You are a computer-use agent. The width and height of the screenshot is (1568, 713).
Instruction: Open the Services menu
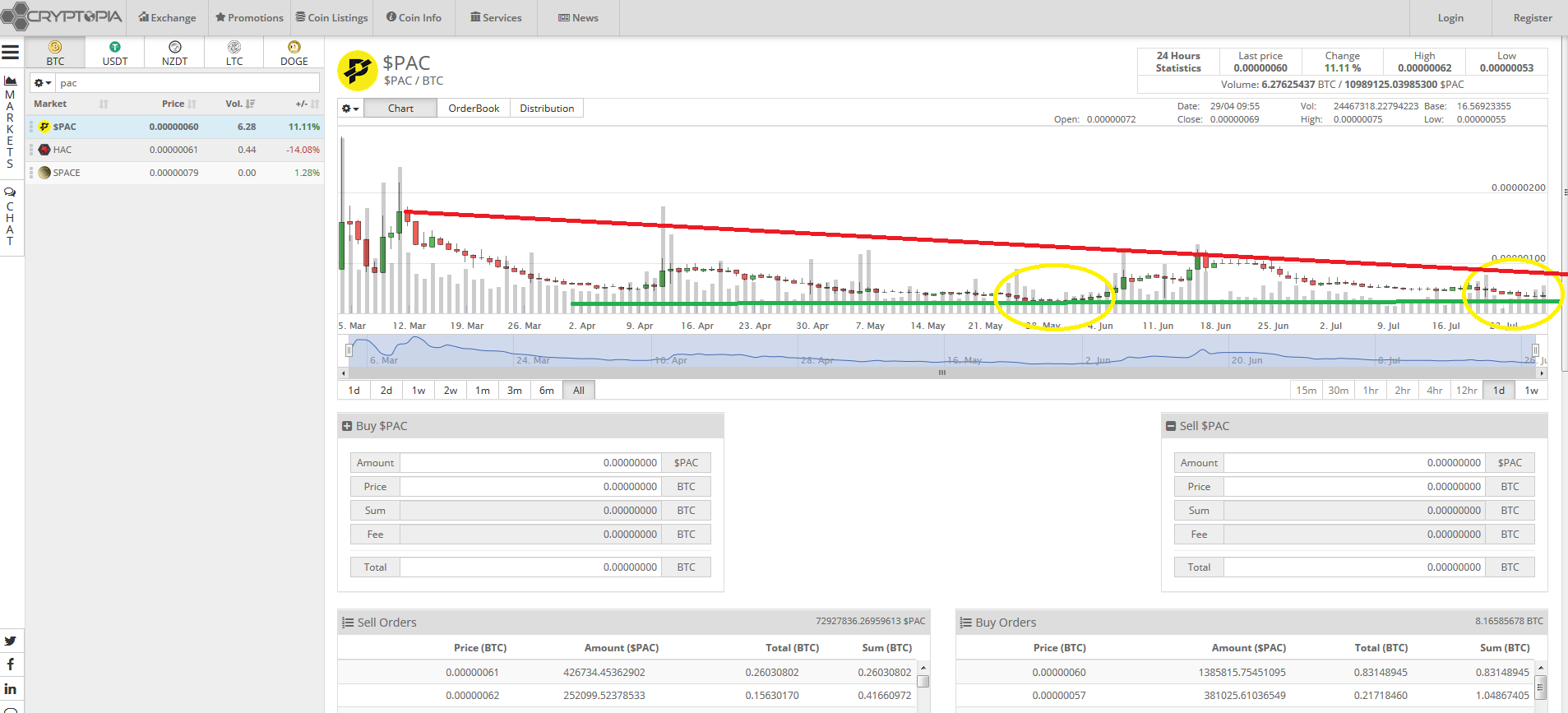click(496, 17)
